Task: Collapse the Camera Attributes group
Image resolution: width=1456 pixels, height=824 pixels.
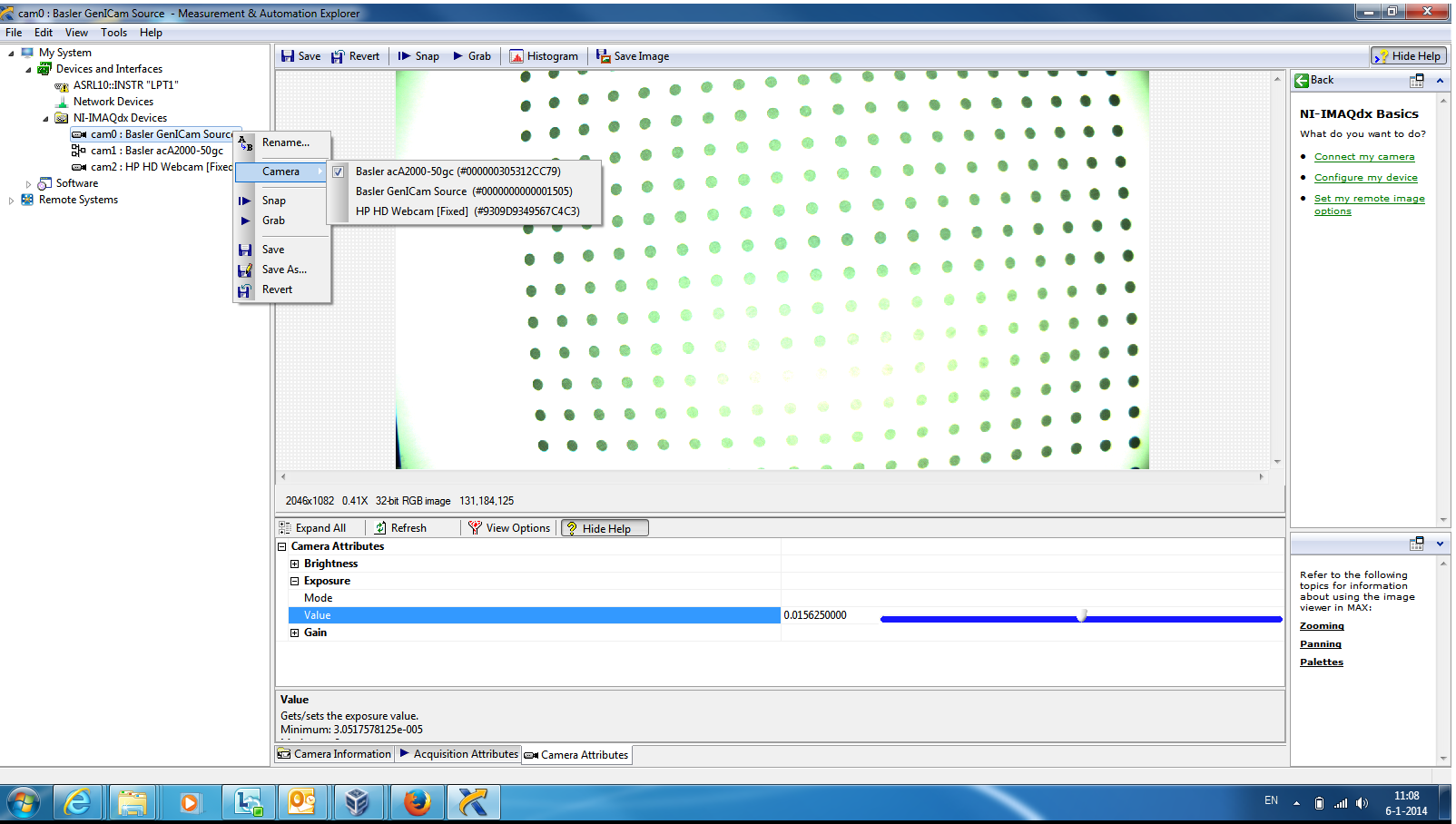Action: 282,546
